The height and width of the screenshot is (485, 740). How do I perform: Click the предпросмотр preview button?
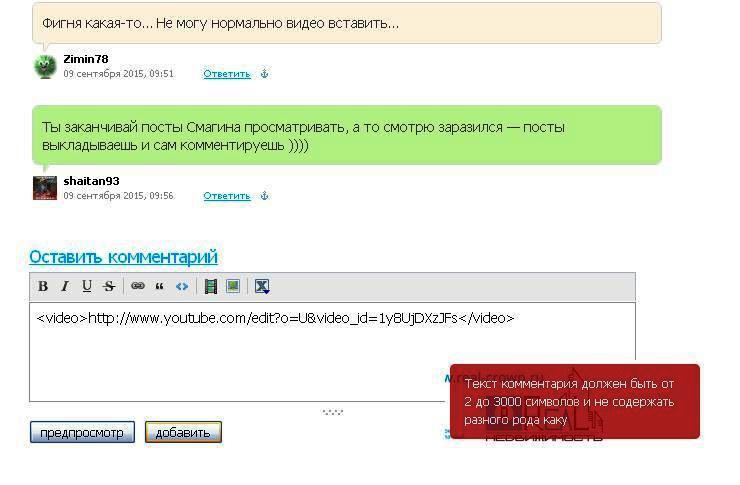coord(82,433)
